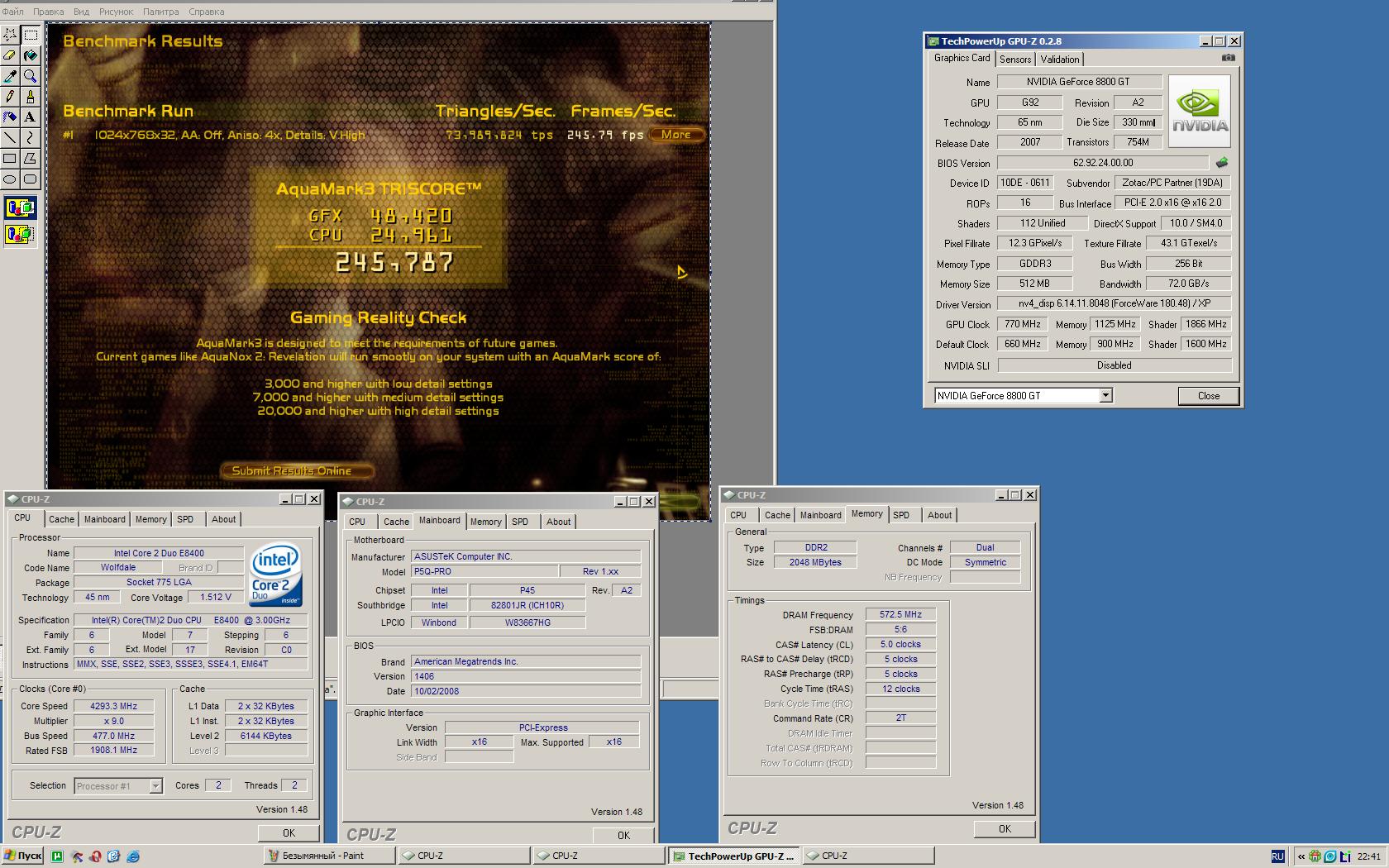The height and width of the screenshot is (868, 1389).
Task: Choose the Fill with color bucket tool
Action: click(31, 55)
